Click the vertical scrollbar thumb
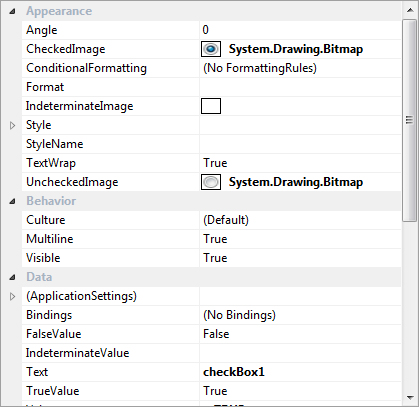Screen dimensions: 419x407 409,120
